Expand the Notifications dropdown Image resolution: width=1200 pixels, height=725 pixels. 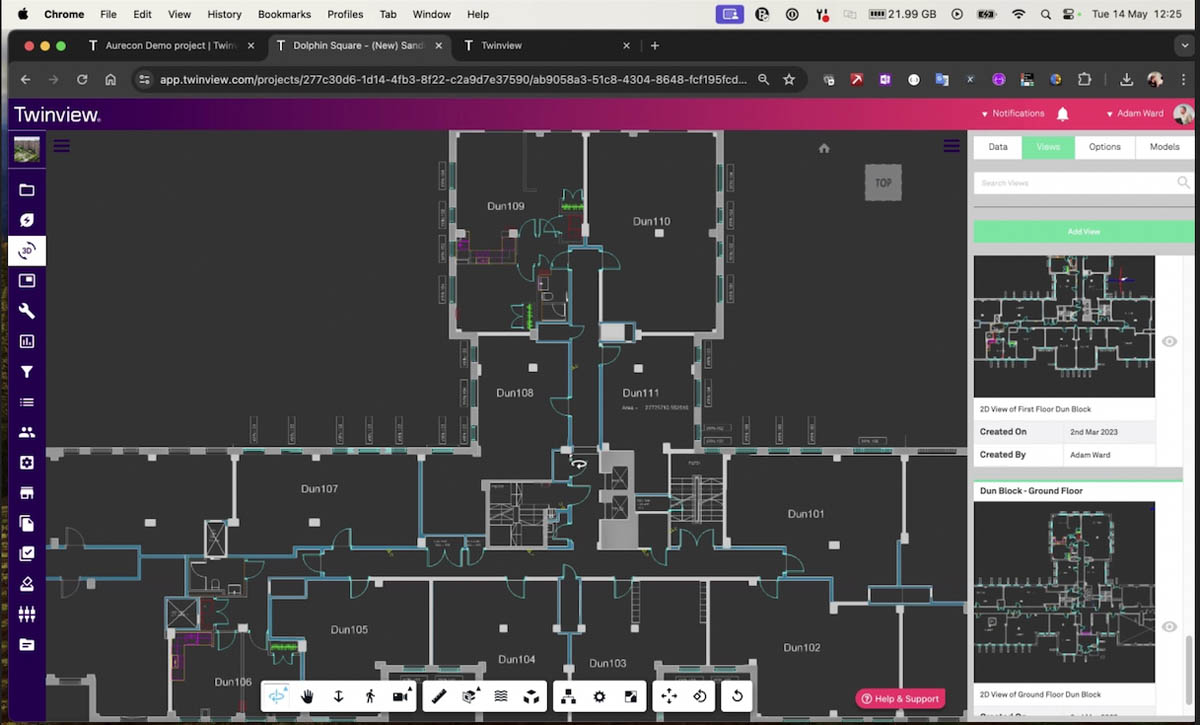[x=1013, y=114]
